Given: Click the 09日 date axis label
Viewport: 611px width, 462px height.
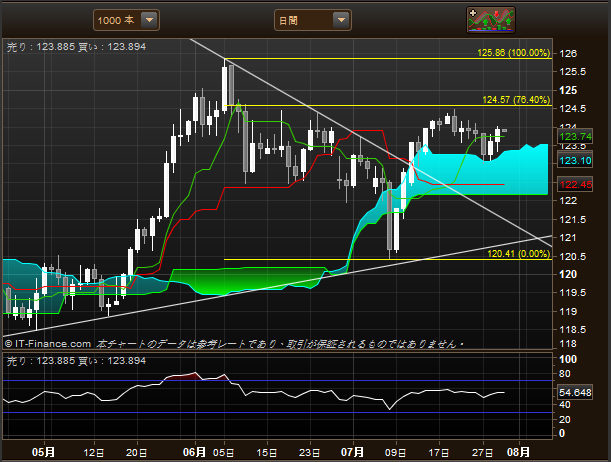Looking at the screenshot, I should (x=396, y=453).
